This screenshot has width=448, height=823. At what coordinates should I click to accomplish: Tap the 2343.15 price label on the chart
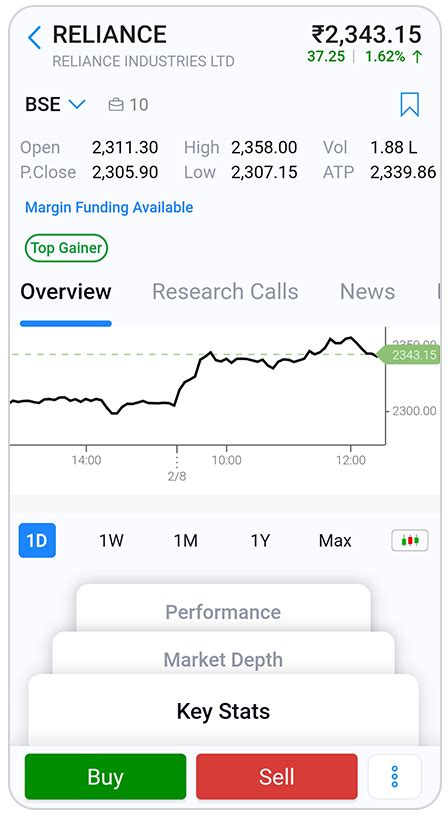tap(410, 355)
